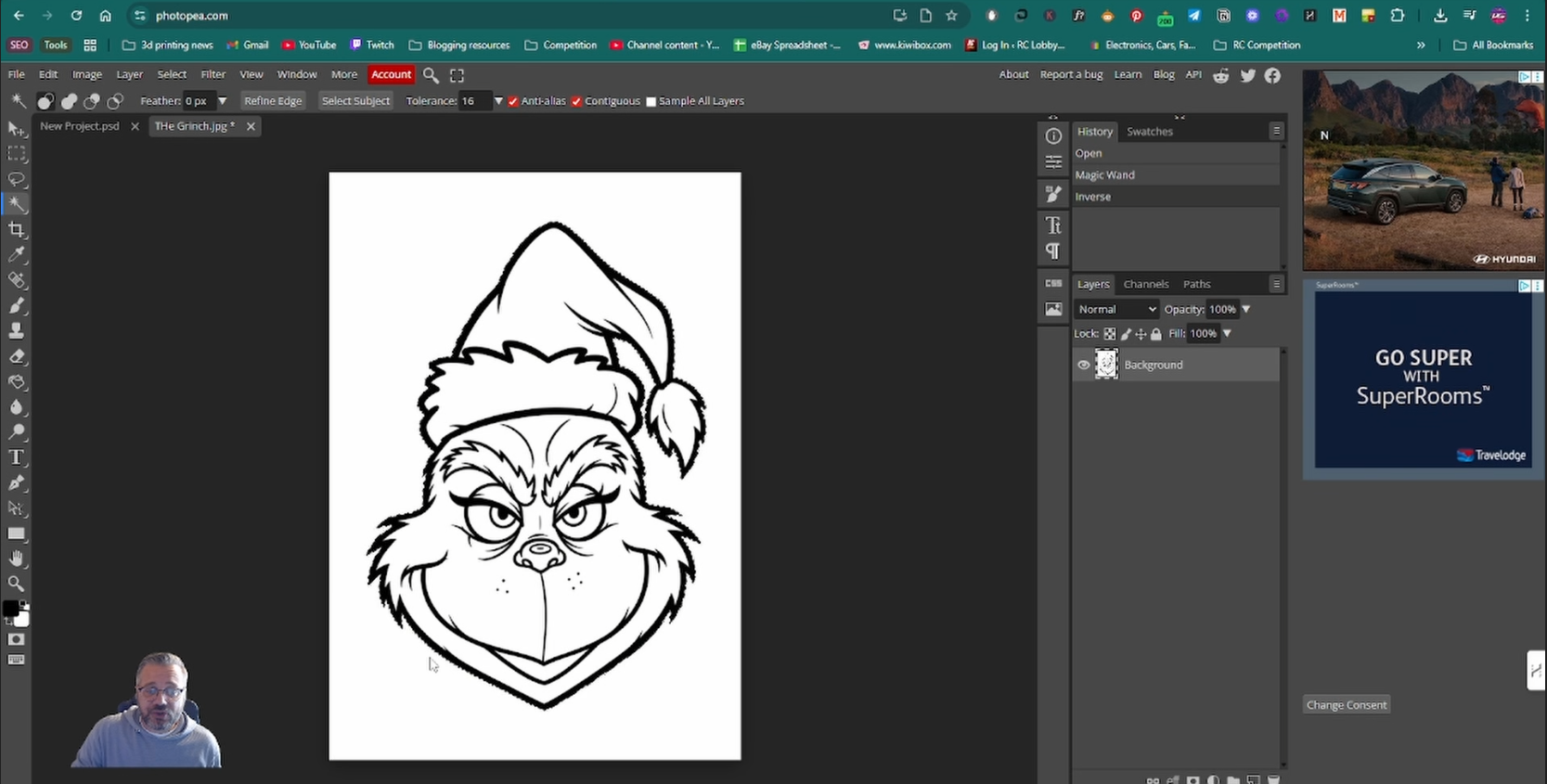Hide the Background layer
Viewport: 1547px width, 784px height.
click(x=1083, y=365)
